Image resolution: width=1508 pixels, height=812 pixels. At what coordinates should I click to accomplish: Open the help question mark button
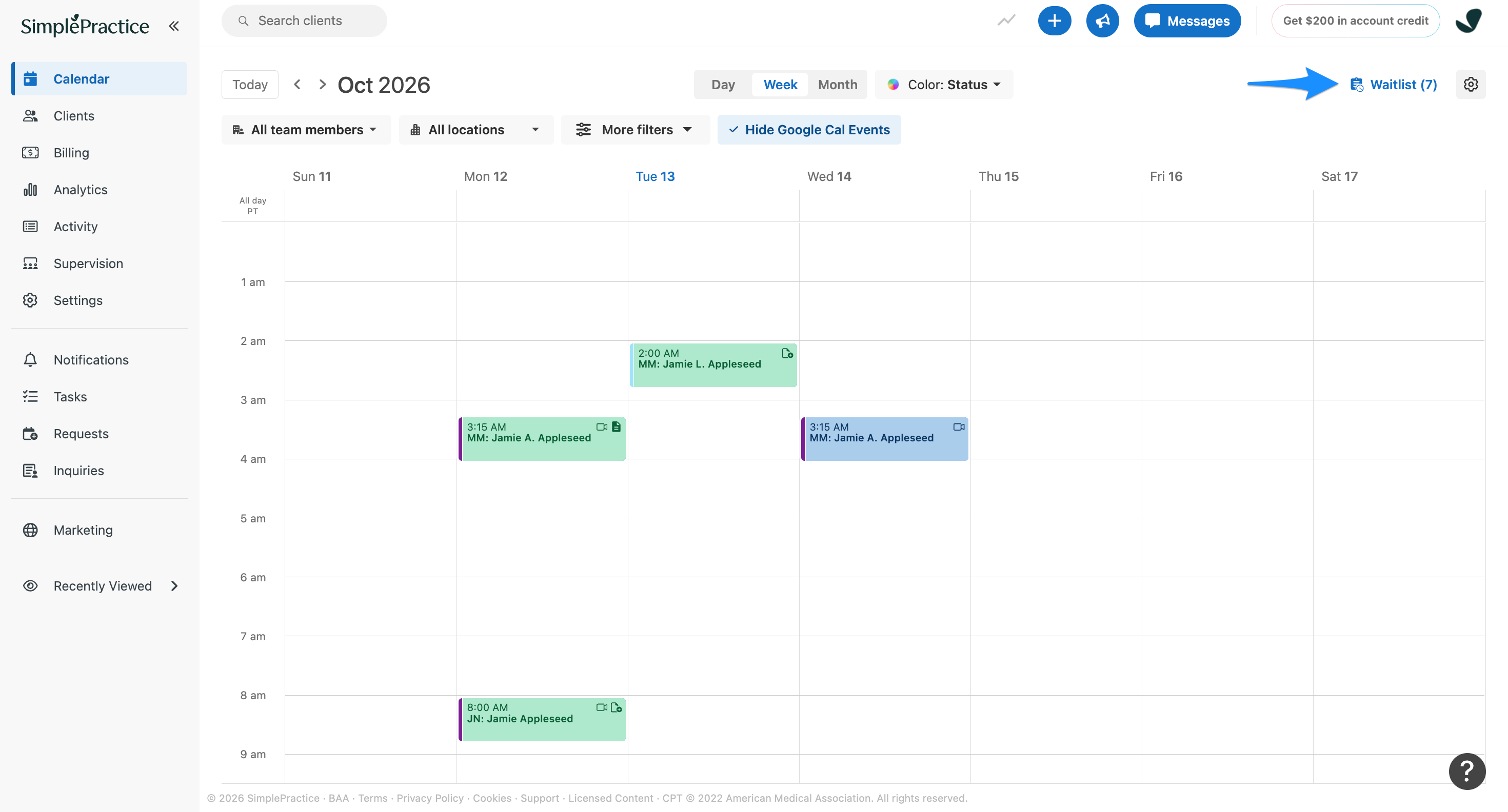coord(1466,771)
